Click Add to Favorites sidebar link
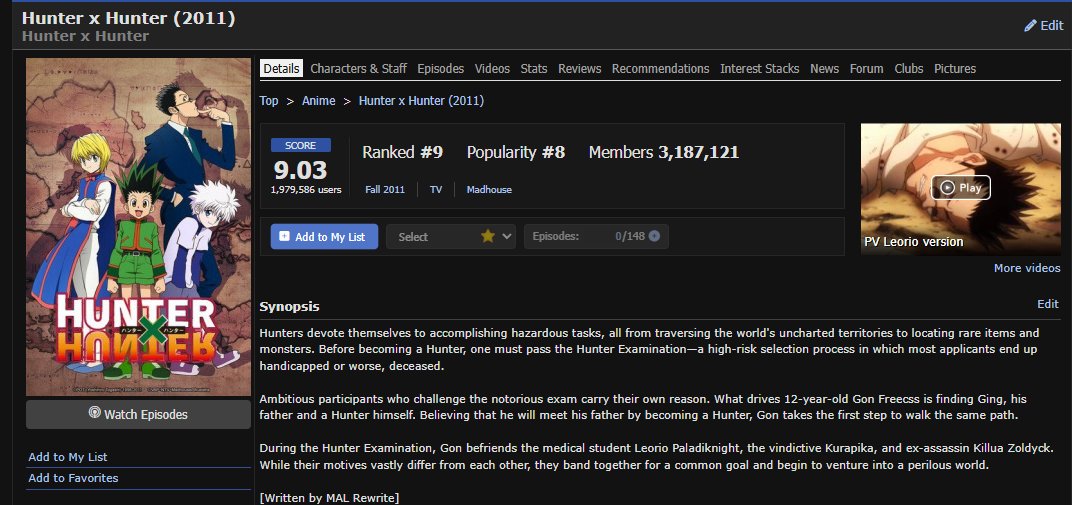This screenshot has height=505, width=1072. click(x=73, y=478)
